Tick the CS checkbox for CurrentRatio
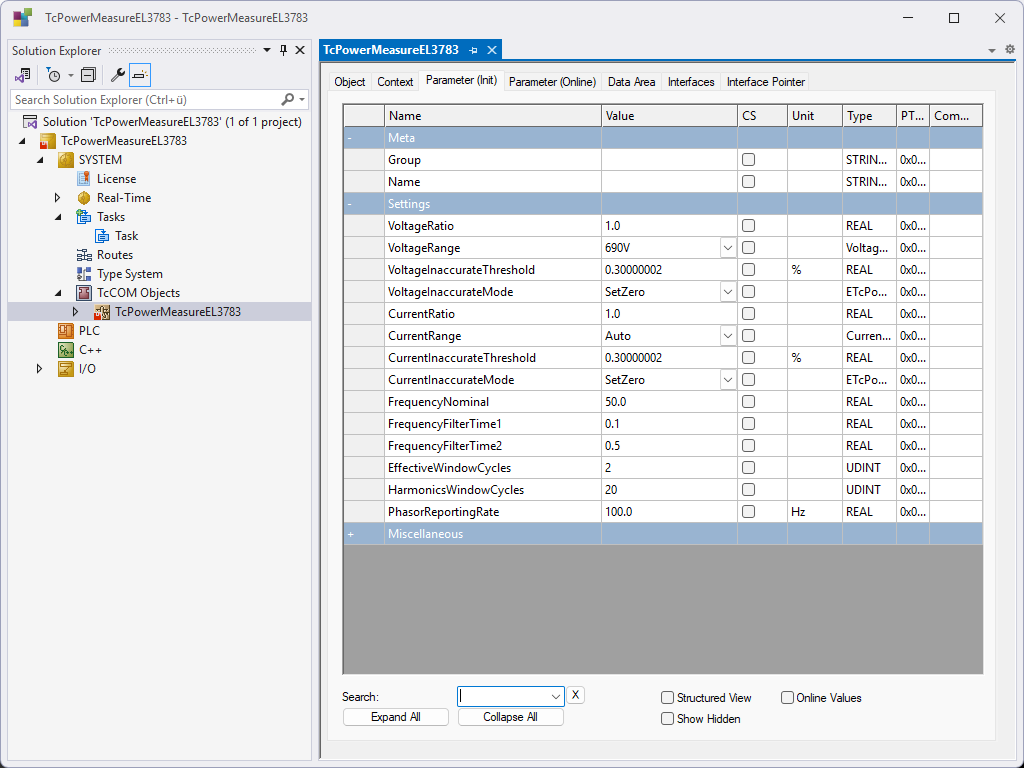This screenshot has width=1024, height=768. (x=748, y=313)
